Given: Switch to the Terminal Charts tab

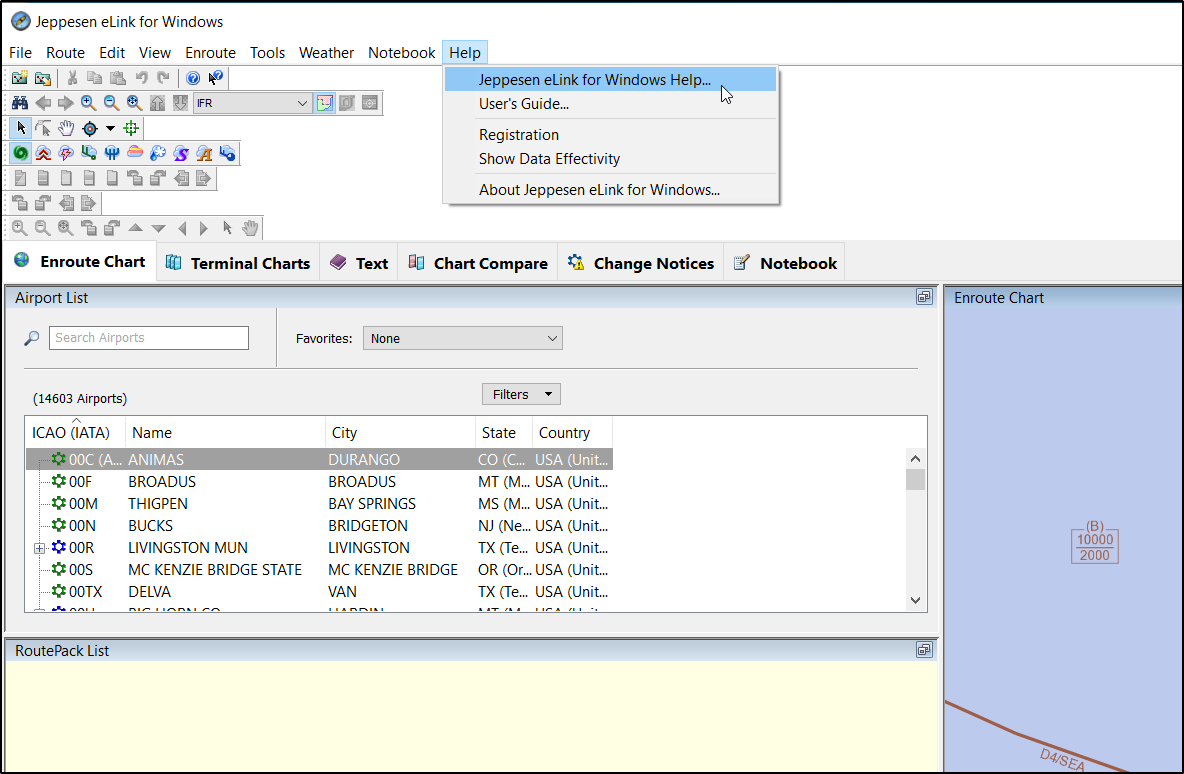Looking at the screenshot, I should pyautogui.click(x=238, y=263).
